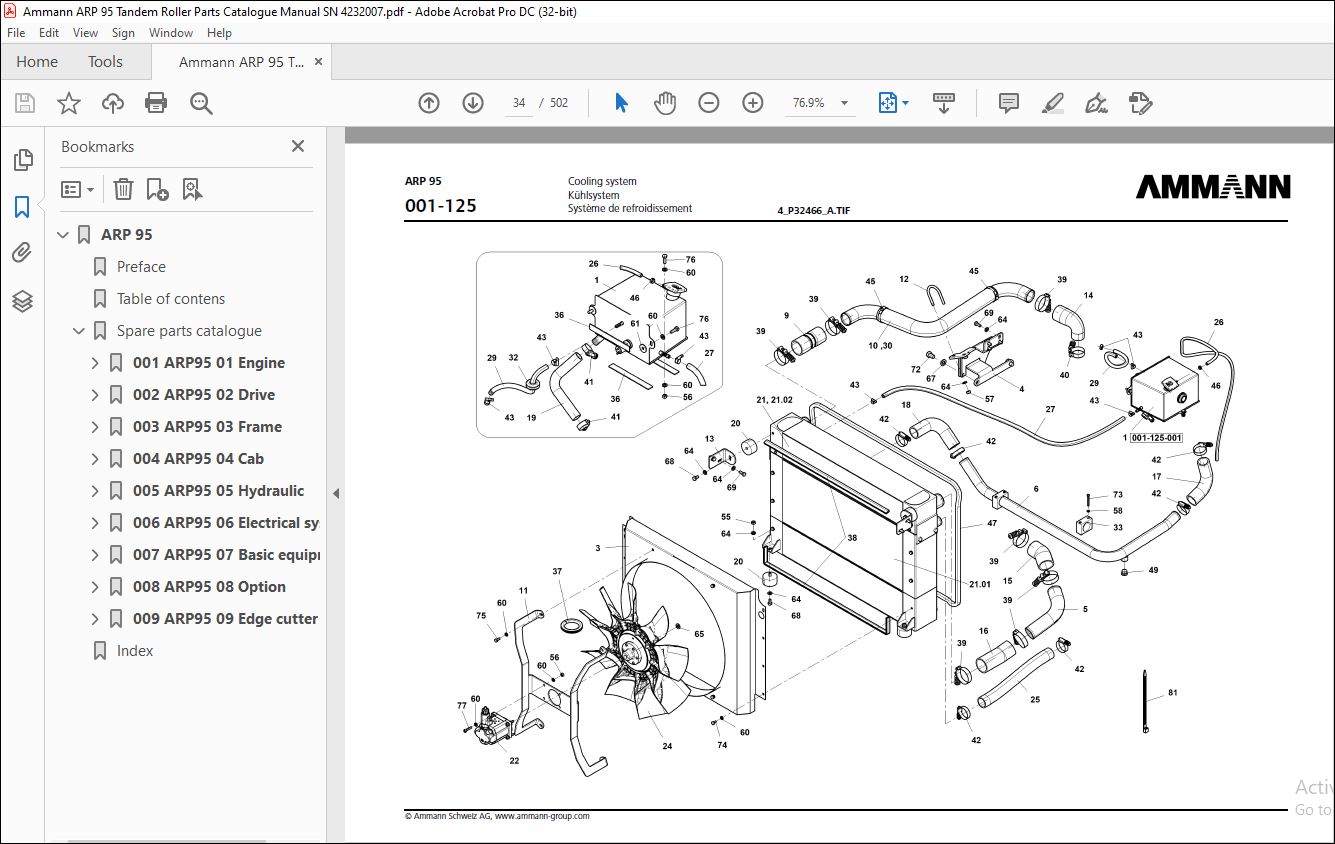Bookmark this file with the star icon
The height and width of the screenshot is (844, 1335).
68,103
